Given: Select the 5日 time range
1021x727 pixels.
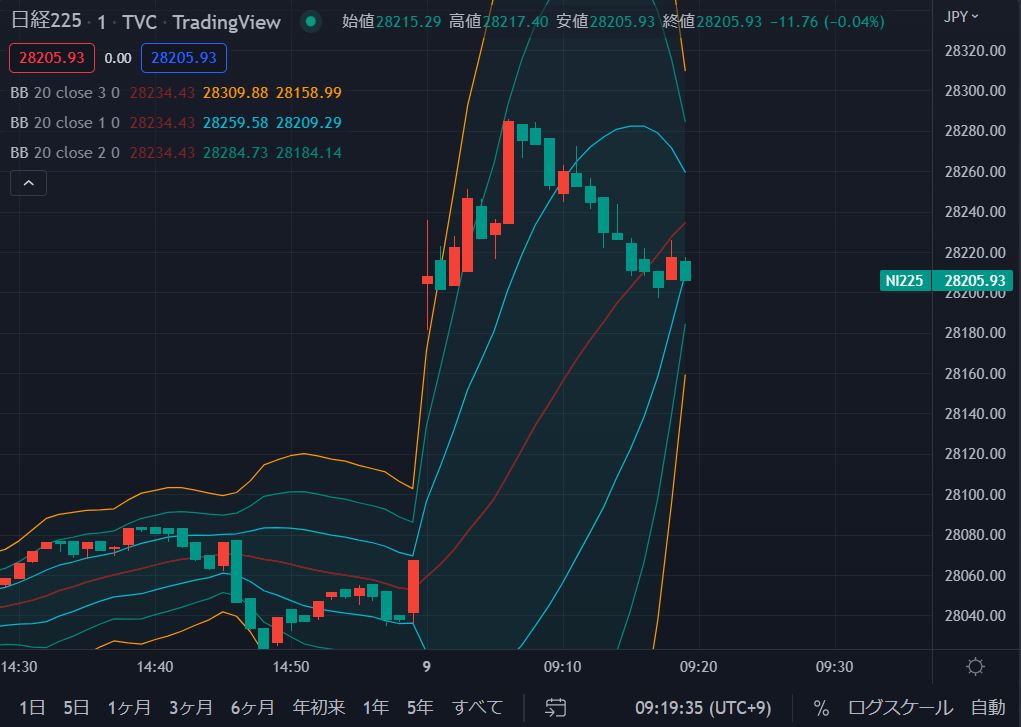Looking at the screenshot, I should coord(76,707).
